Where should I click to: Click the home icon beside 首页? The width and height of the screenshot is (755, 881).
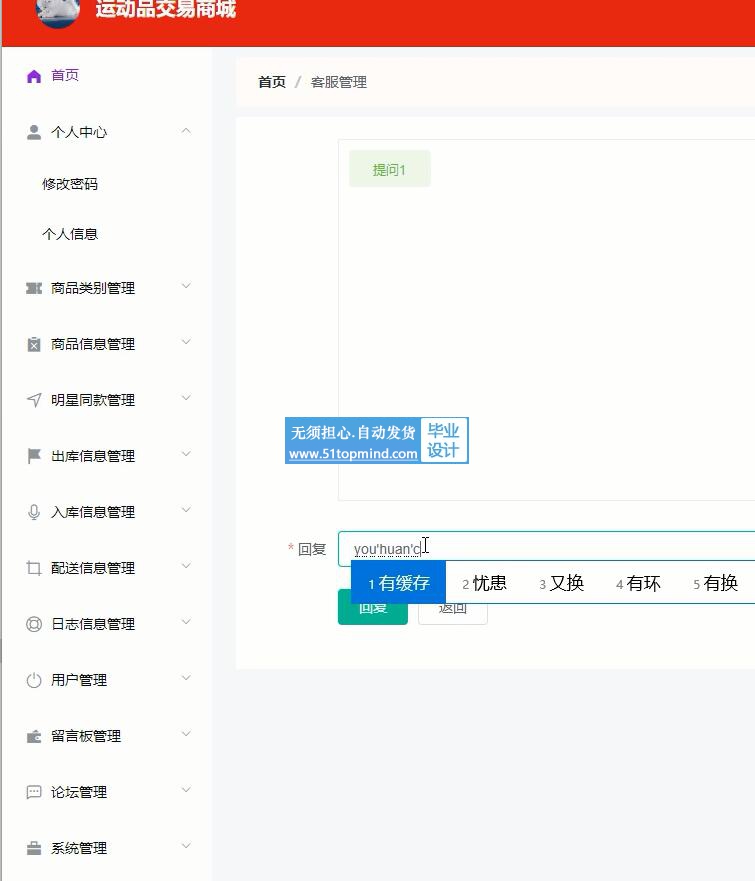click(x=34, y=76)
